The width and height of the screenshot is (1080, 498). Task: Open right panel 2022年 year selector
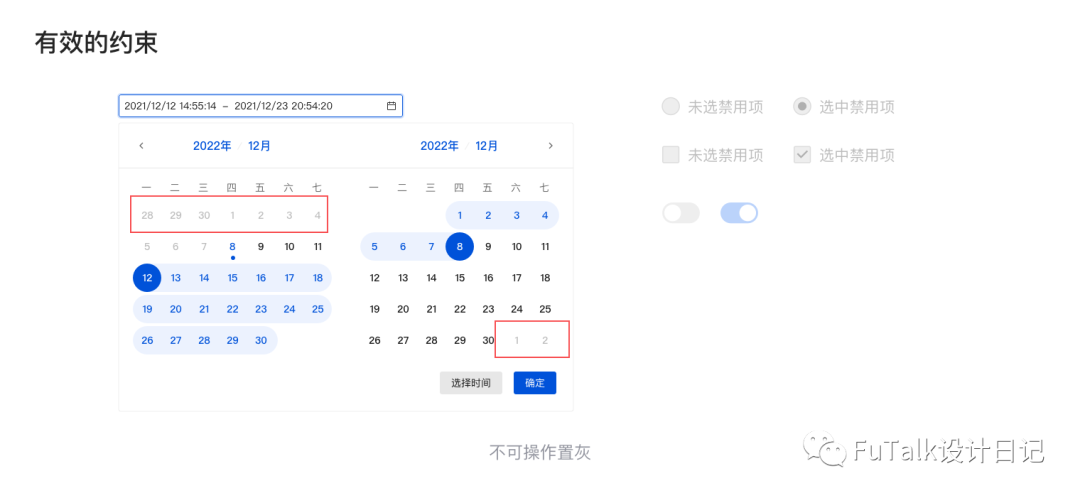pyautogui.click(x=439, y=145)
